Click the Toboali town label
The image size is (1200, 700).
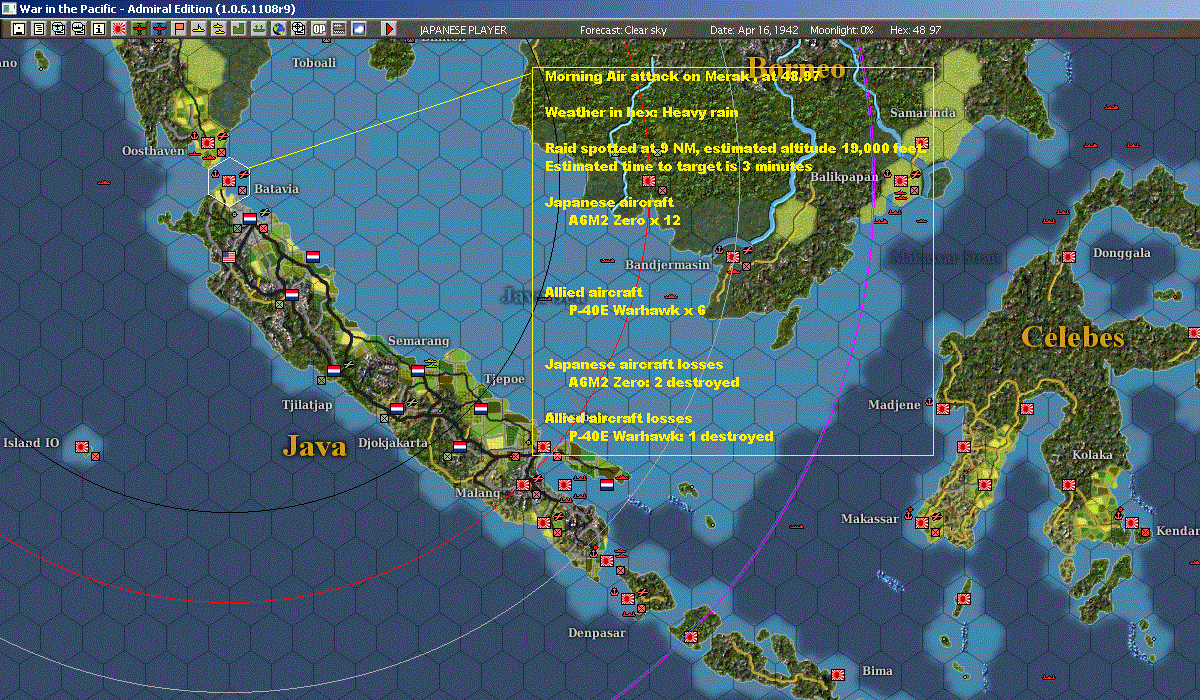(x=313, y=62)
